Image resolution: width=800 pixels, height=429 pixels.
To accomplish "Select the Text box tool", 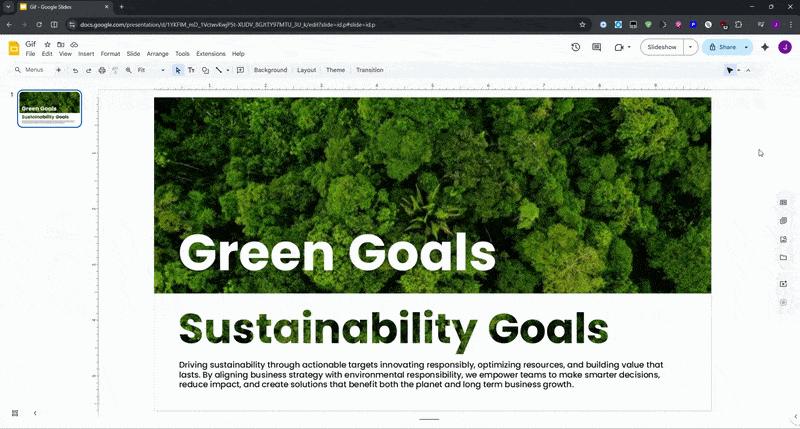I will (191, 70).
